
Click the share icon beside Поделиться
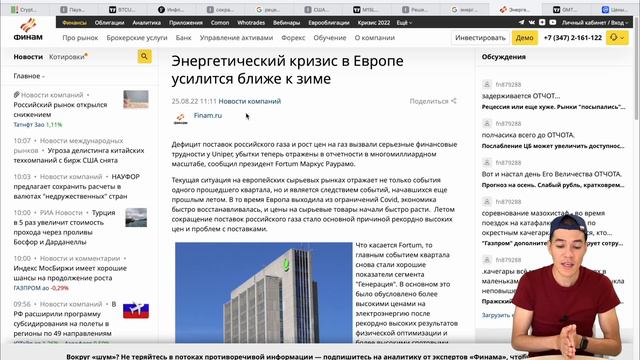(x=453, y=101)
